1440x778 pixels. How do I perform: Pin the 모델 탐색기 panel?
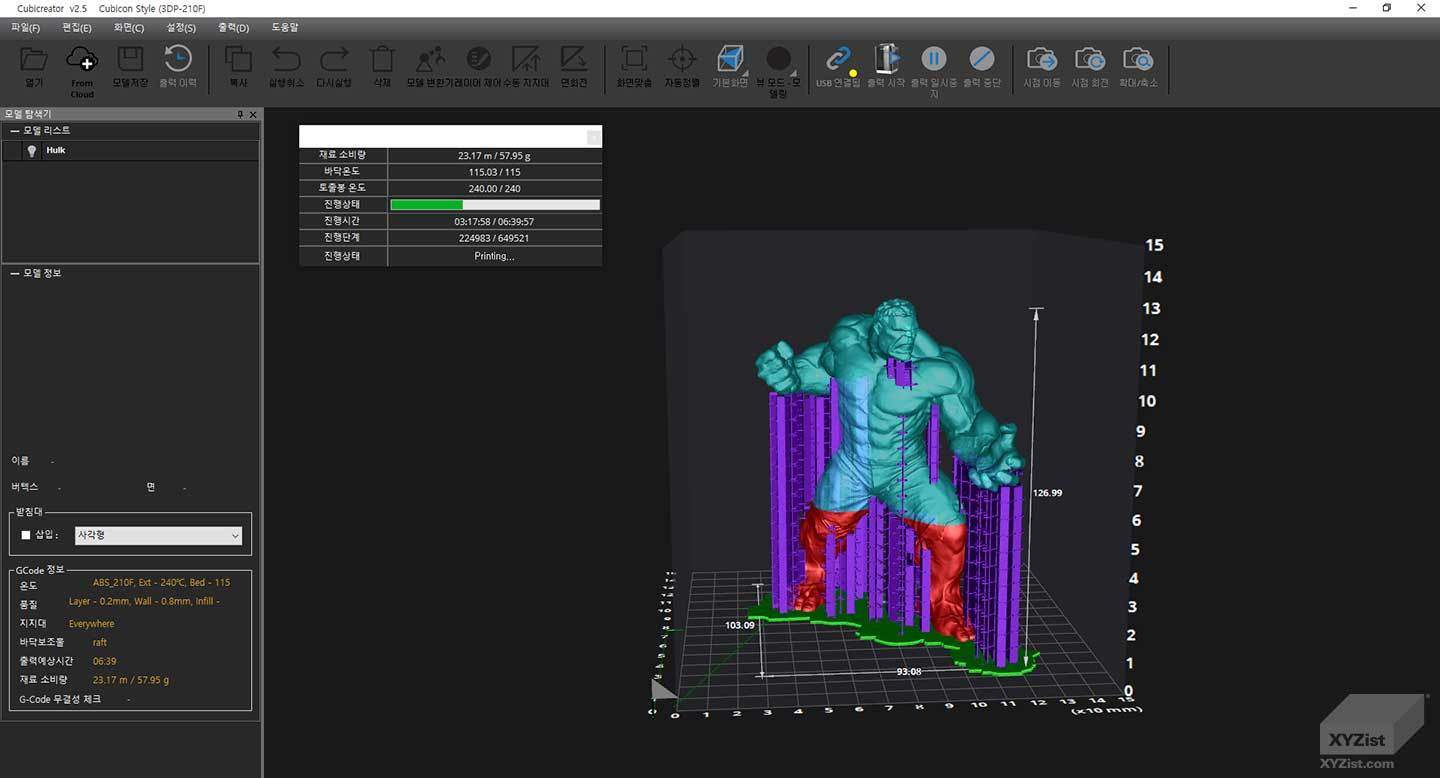click(240, 115)
